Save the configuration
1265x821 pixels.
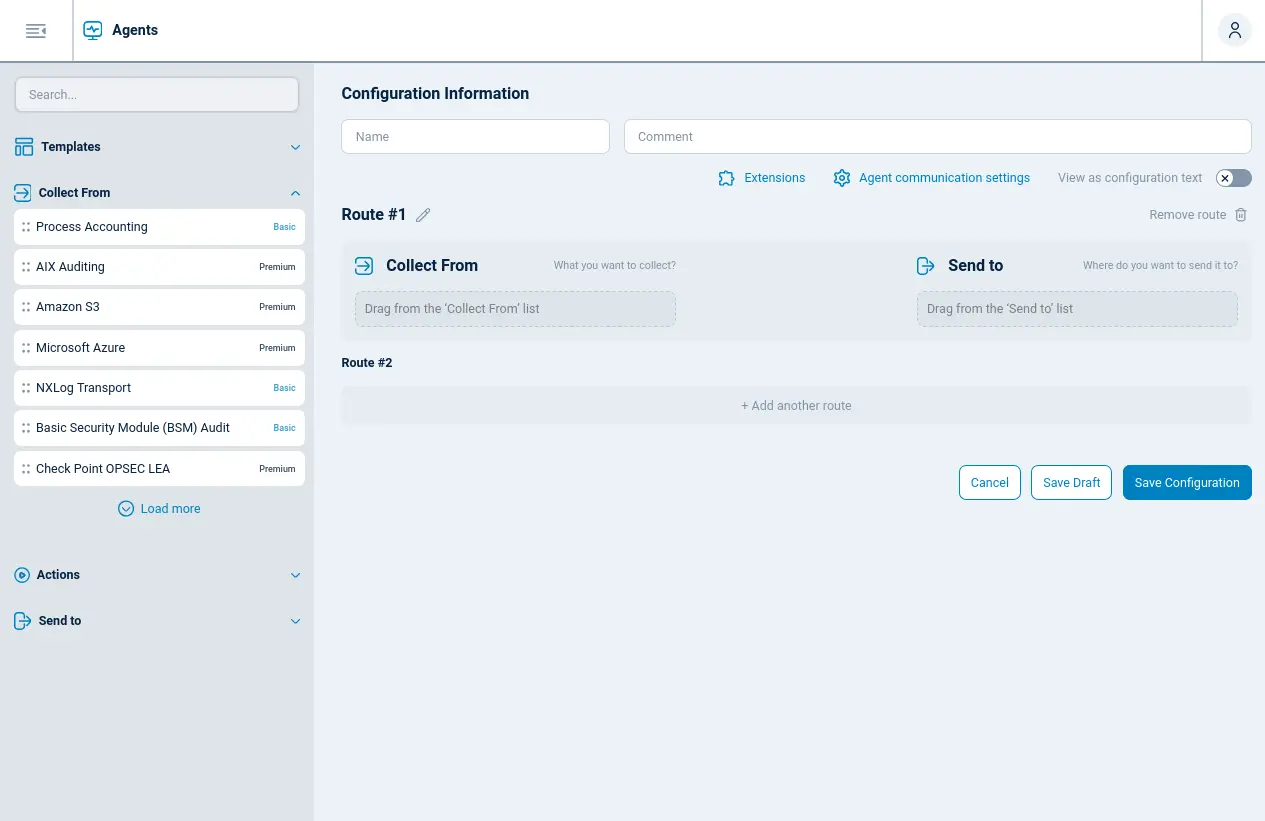1187,482
